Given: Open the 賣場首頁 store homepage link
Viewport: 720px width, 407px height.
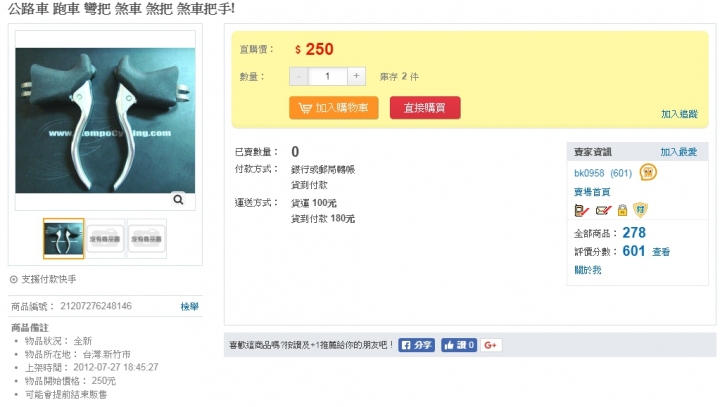Looking at the screenshot, I should pos(592,192).
